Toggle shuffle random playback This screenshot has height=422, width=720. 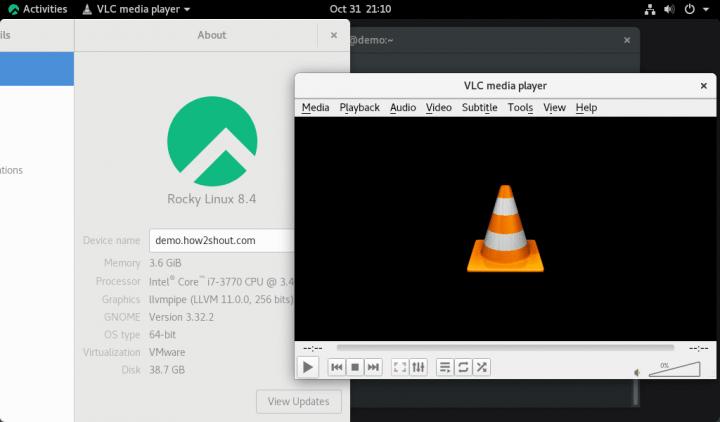[481, 367]
